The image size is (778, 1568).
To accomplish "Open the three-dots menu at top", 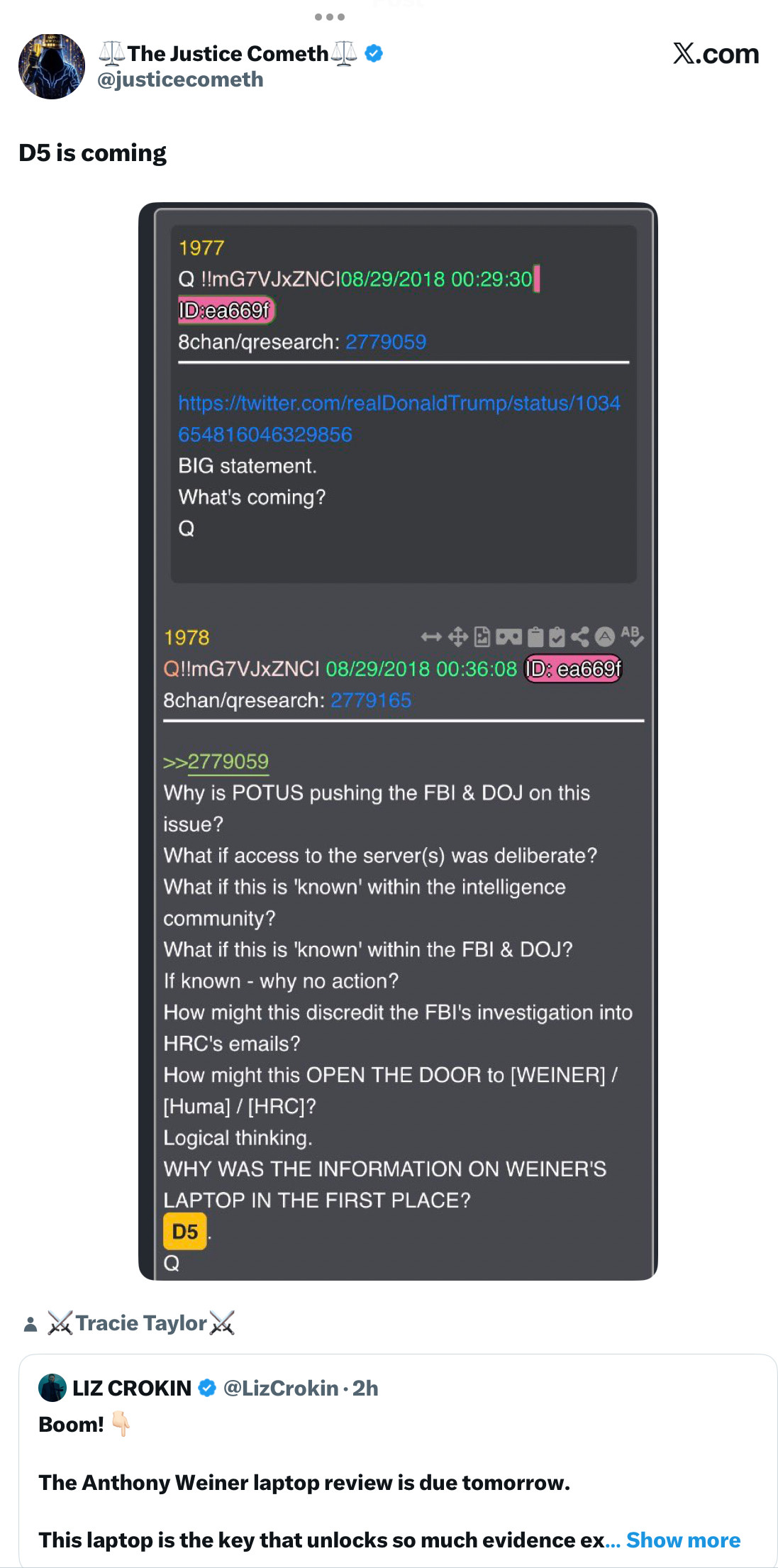I will (x=330, y=17).
